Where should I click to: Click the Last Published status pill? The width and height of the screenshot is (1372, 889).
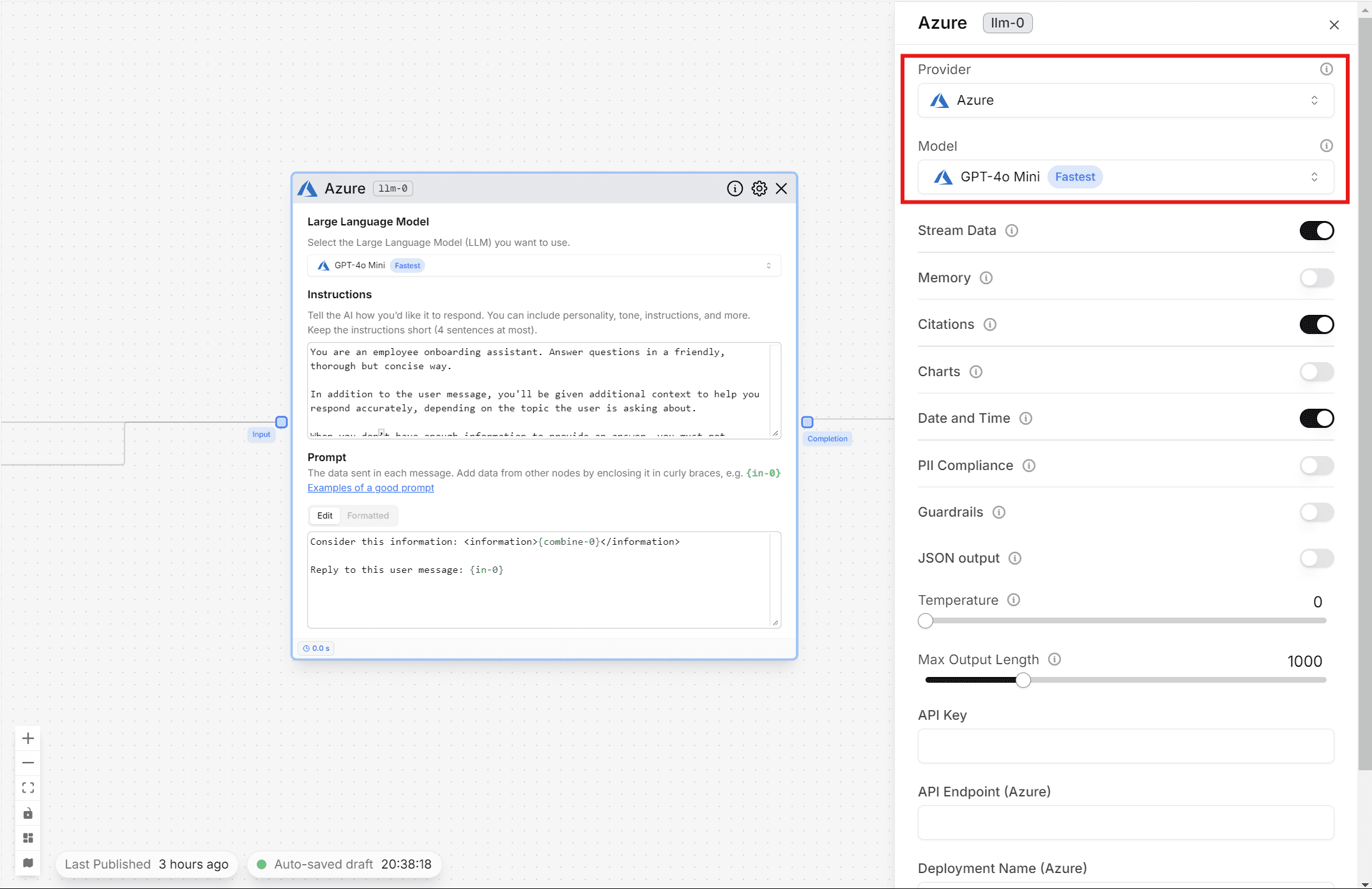146,864
